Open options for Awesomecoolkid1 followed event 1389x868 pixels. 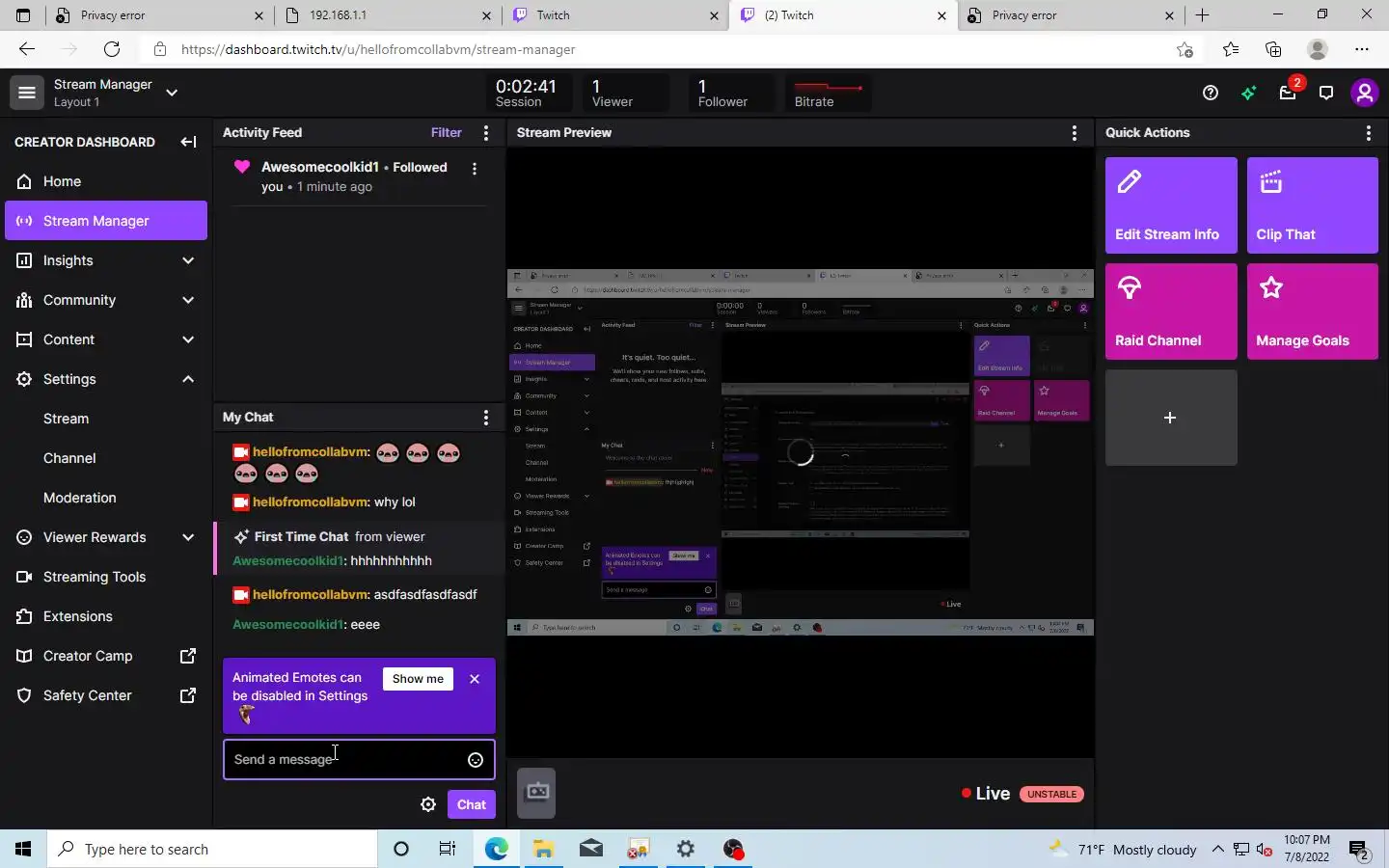(474, 169)
